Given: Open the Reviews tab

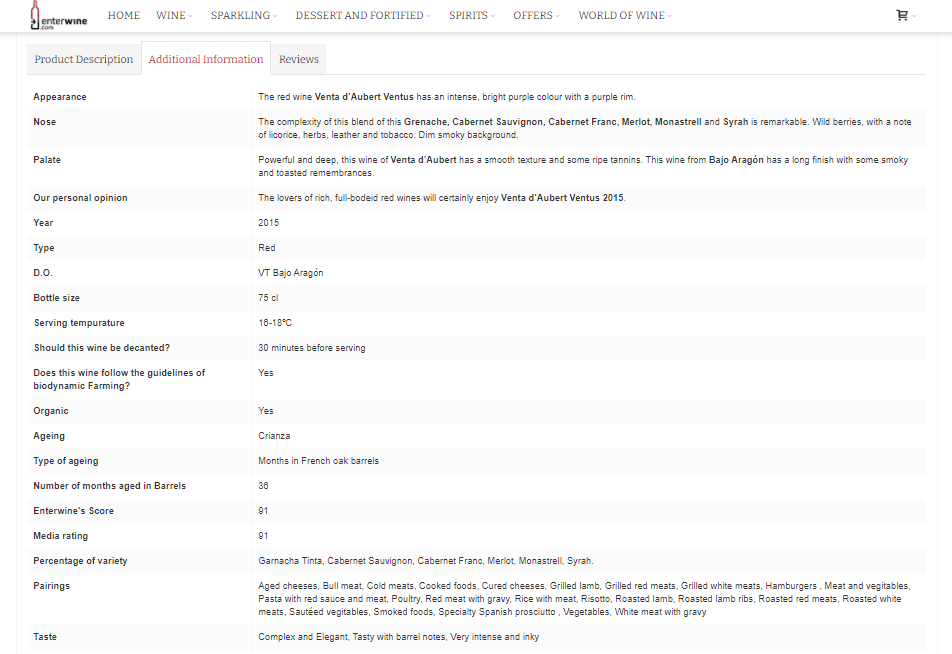Looking at the screenshot, I should [299, 59].
